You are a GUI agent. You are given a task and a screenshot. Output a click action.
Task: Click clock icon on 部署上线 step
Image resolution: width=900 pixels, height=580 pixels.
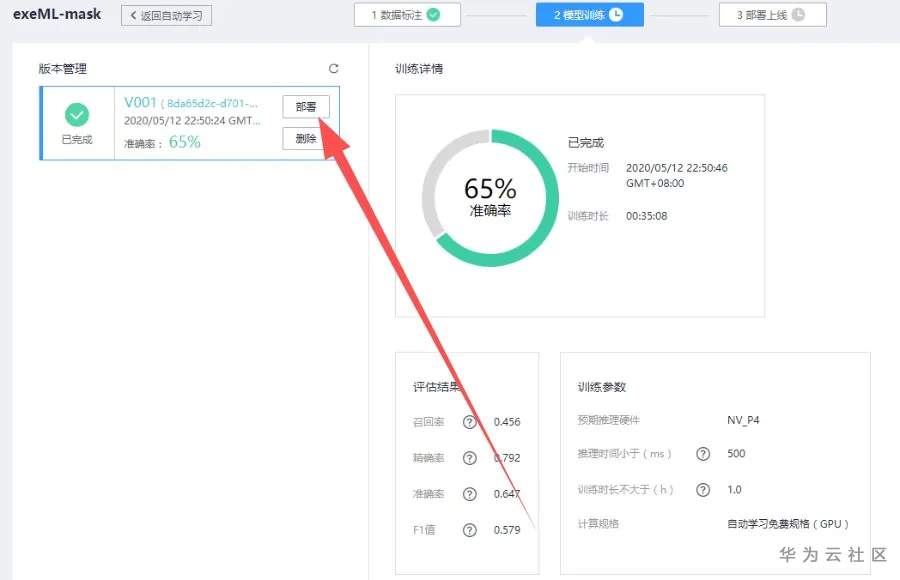click(x=798, y=15)
